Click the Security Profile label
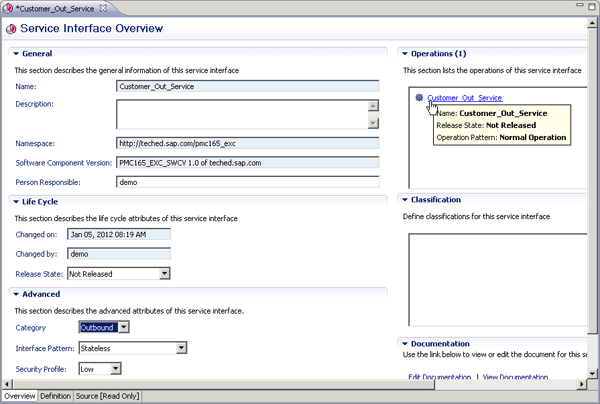The width and height of the screenshot is (600, 404). (x=41, y=369)
